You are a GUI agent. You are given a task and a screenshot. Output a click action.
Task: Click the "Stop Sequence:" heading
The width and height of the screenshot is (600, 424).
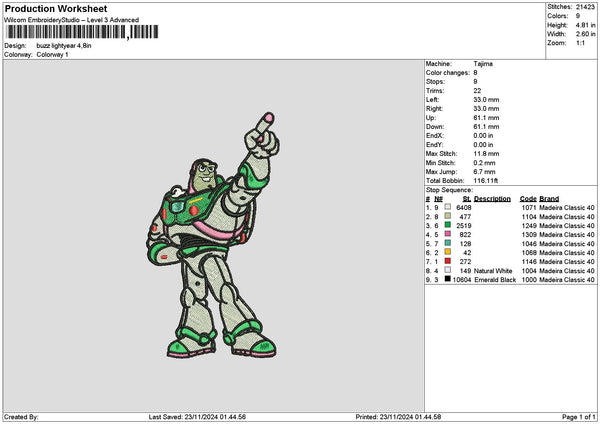point(449,190)
